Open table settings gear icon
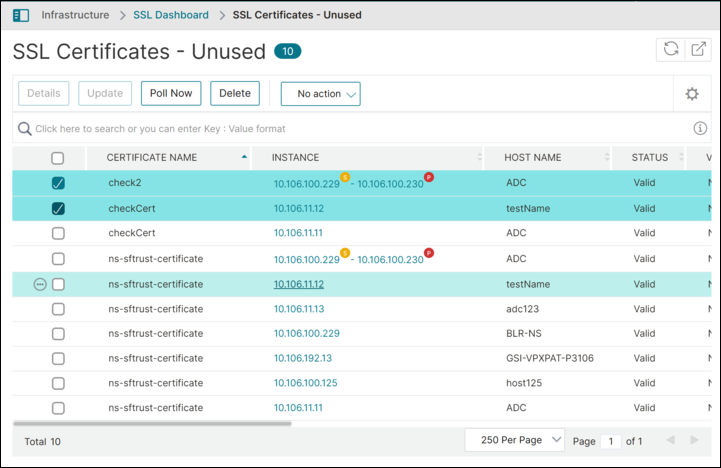 pos(692,94)
